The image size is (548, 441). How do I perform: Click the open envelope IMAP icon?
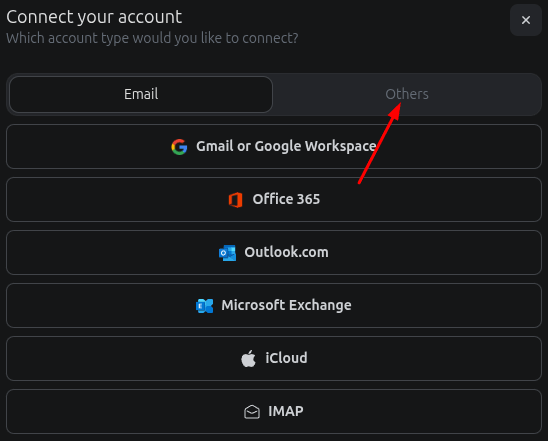252,412
